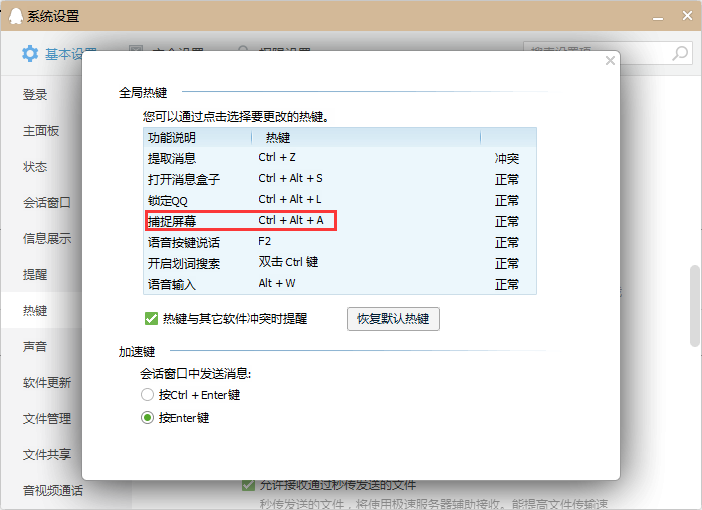
Task: Close the hotkey dialog with the X
Action: coord(610,61)
